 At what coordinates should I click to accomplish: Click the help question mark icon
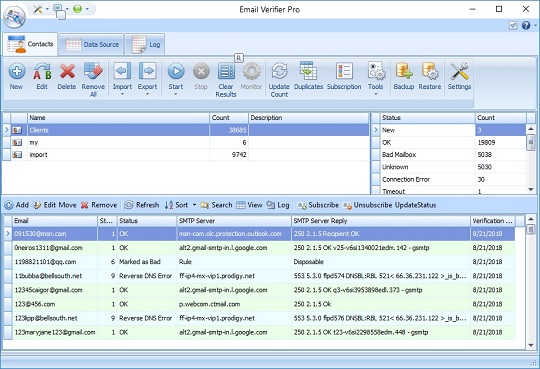click(526, 25)
